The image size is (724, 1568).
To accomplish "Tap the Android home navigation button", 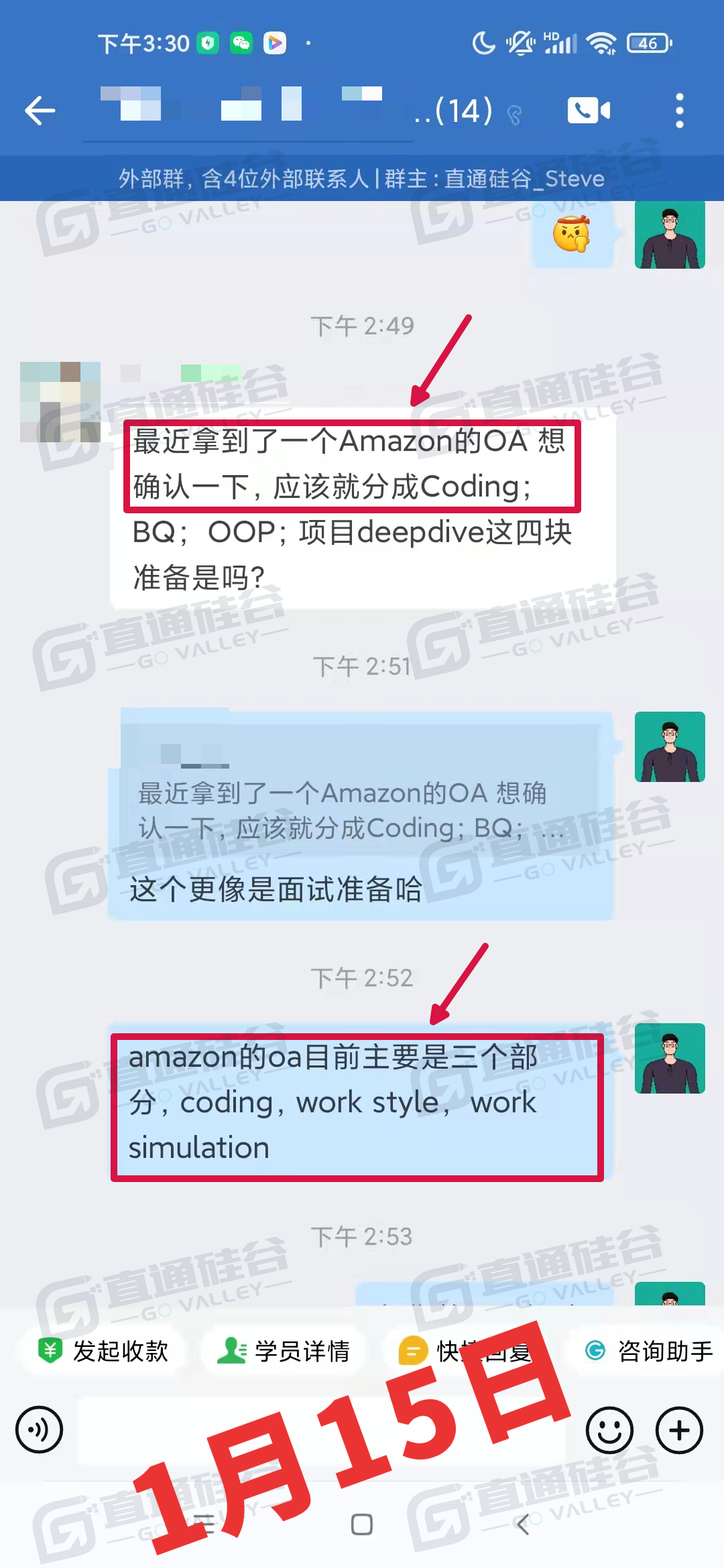I will coord(362,1524).
